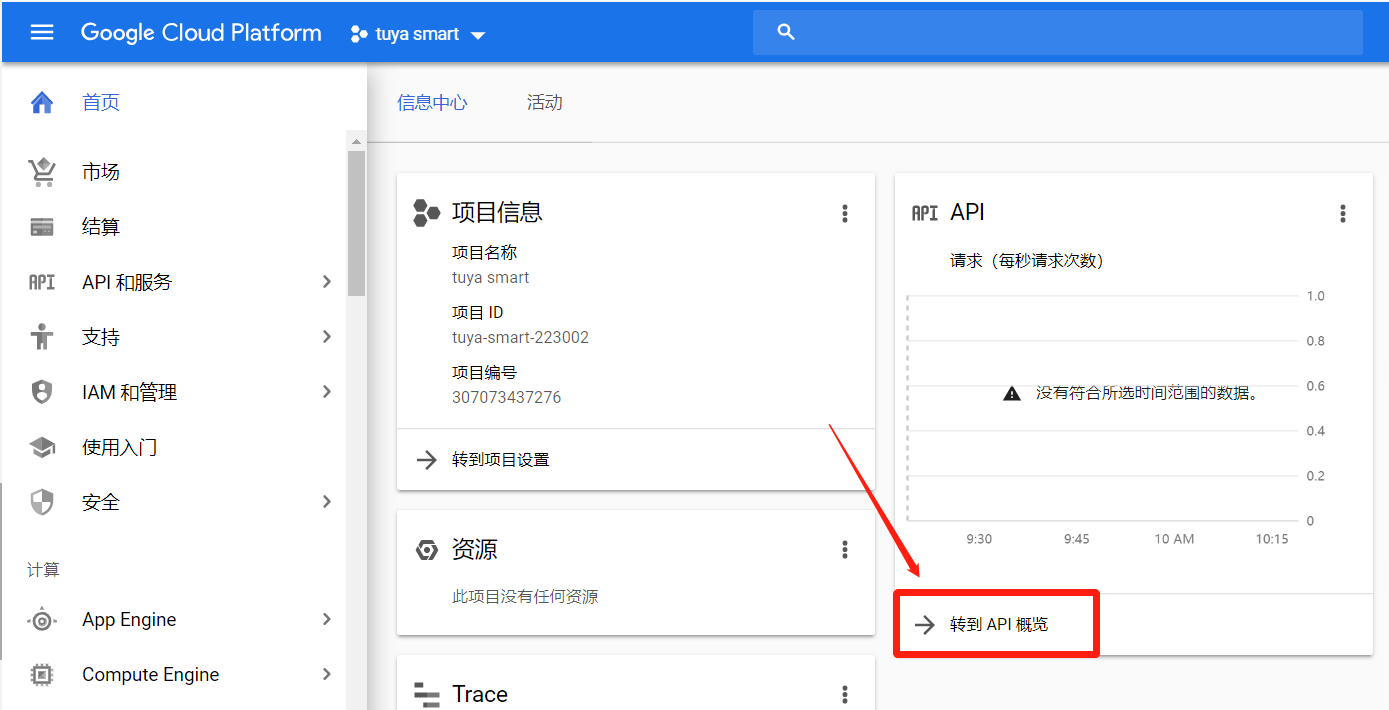1389x710 pixels.
Task: Expand the App Engine submenu chevron
Action: (x=326, y=620)
